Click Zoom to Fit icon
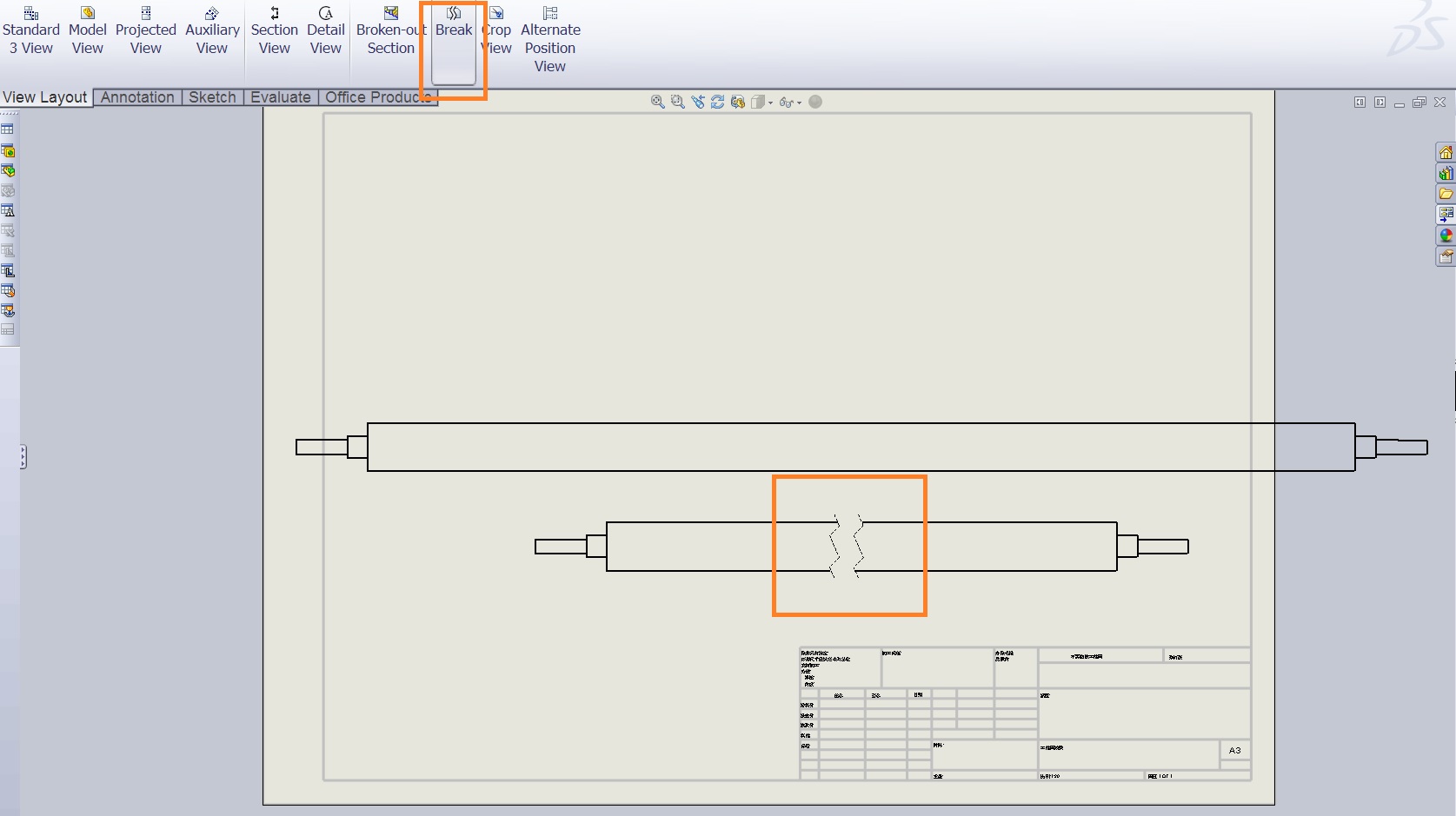Screen dimensions: 1456x816 point(658,102)
